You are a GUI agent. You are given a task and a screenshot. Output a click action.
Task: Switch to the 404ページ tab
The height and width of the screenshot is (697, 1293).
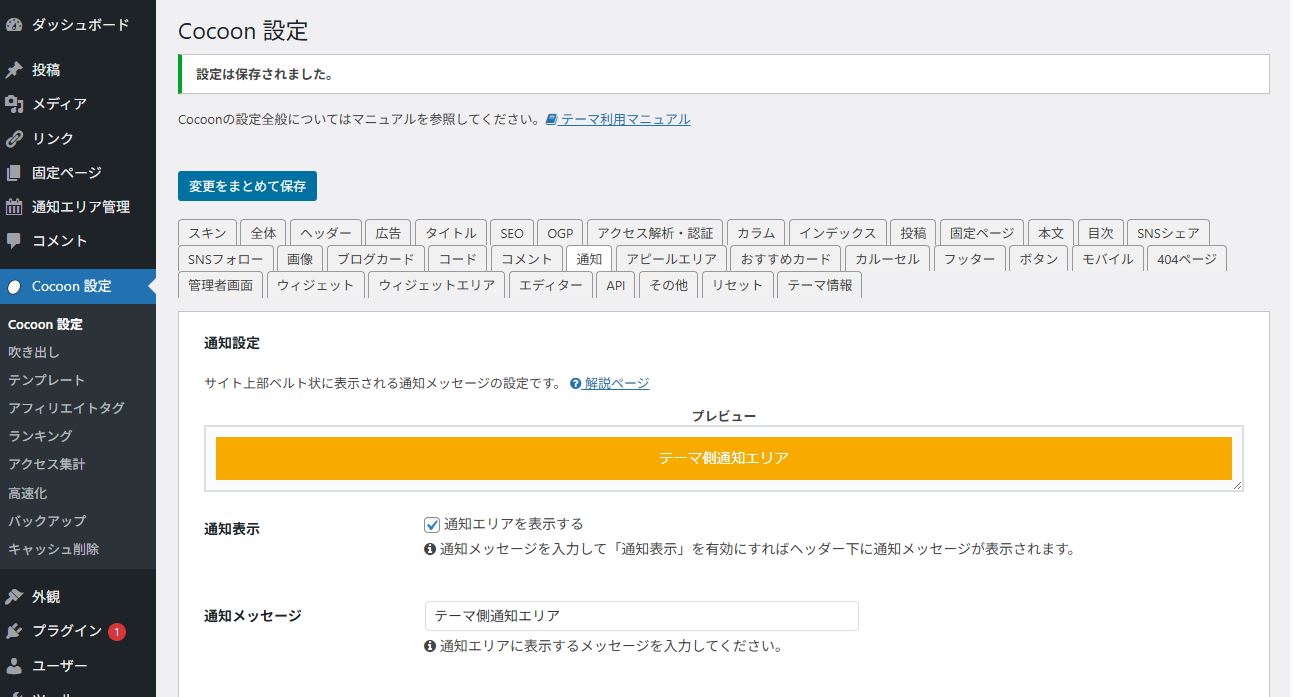click(x=1186, y=259)
